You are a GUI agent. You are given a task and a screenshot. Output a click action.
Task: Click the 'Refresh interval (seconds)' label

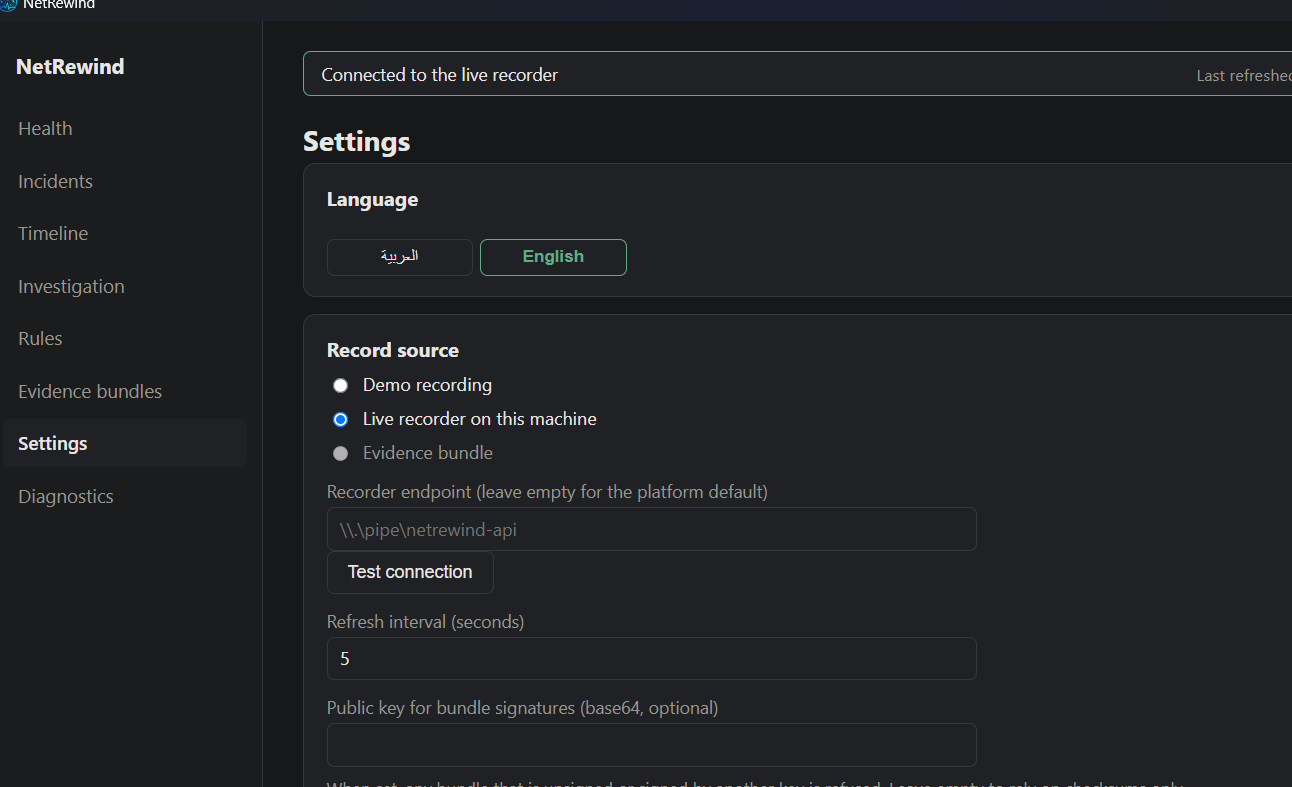click(426, 622)
